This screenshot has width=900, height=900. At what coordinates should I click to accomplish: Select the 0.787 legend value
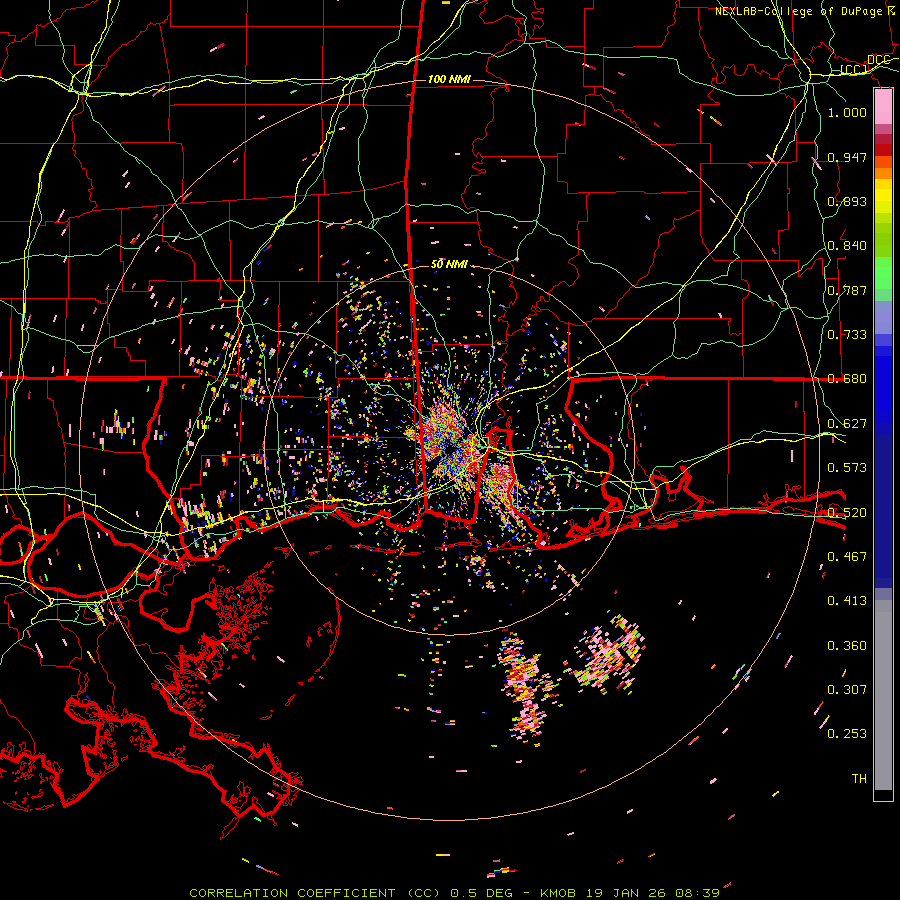tap(847, 290)
